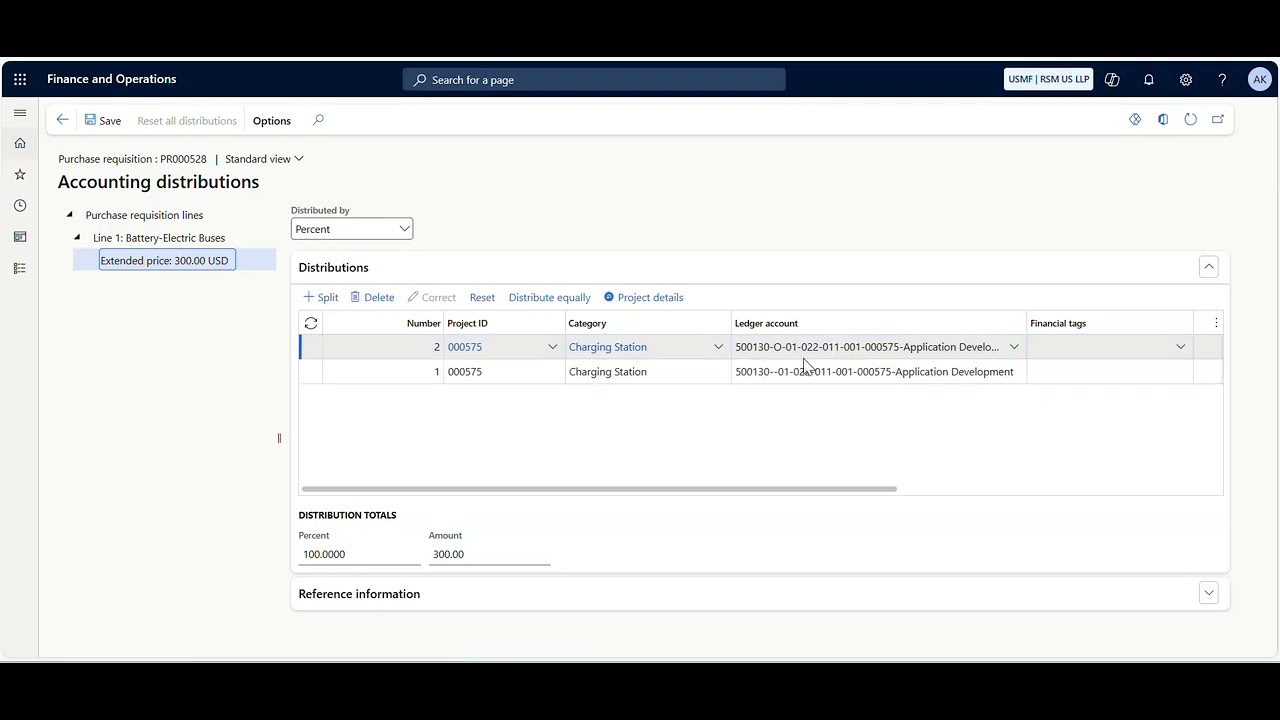Open the app launcher waffle icon

[x=20, y=80]
